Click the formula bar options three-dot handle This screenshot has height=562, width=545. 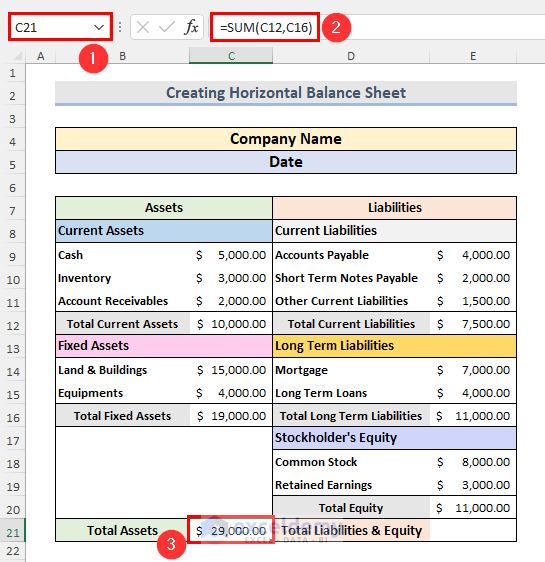(x=120, y=27)
